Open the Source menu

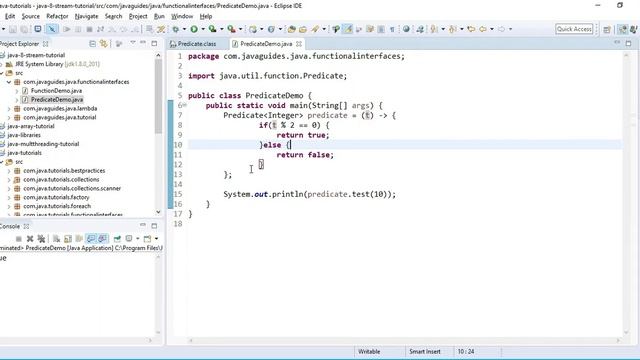[x=31, y=16]
